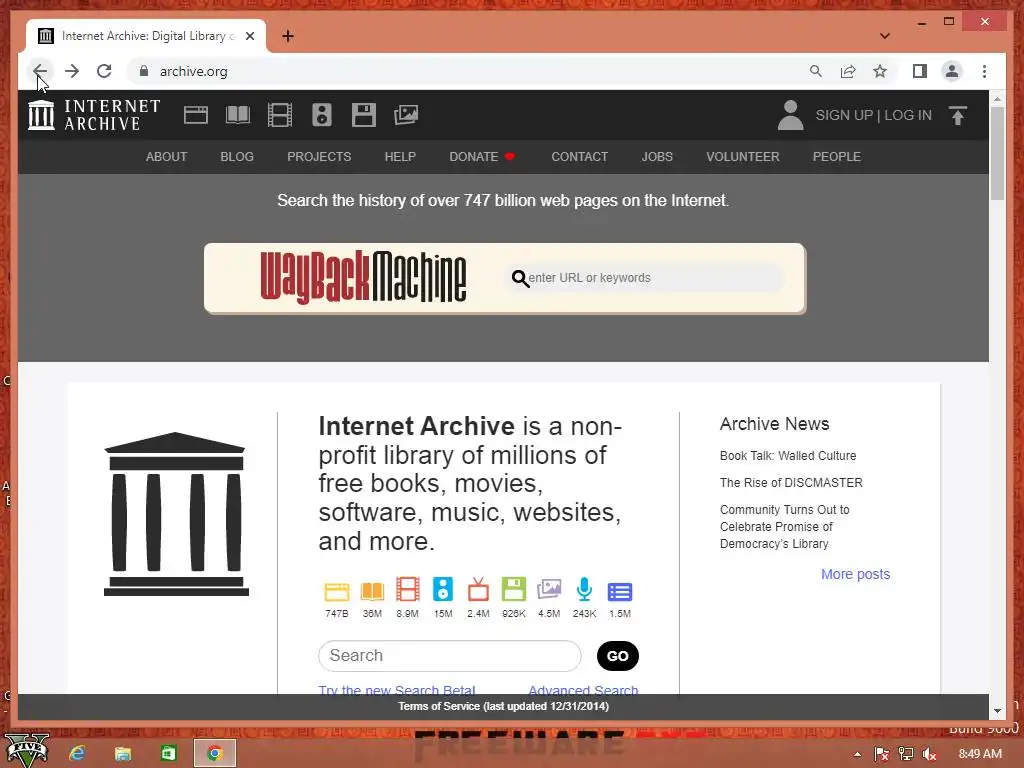Click the green 926K software icon
This screenshot has height=768, width=1024.
coord(514,590)
